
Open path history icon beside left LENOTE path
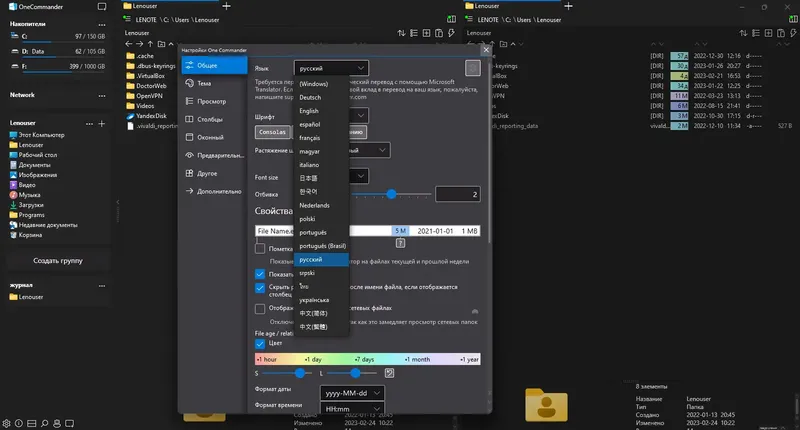[127, 19]
